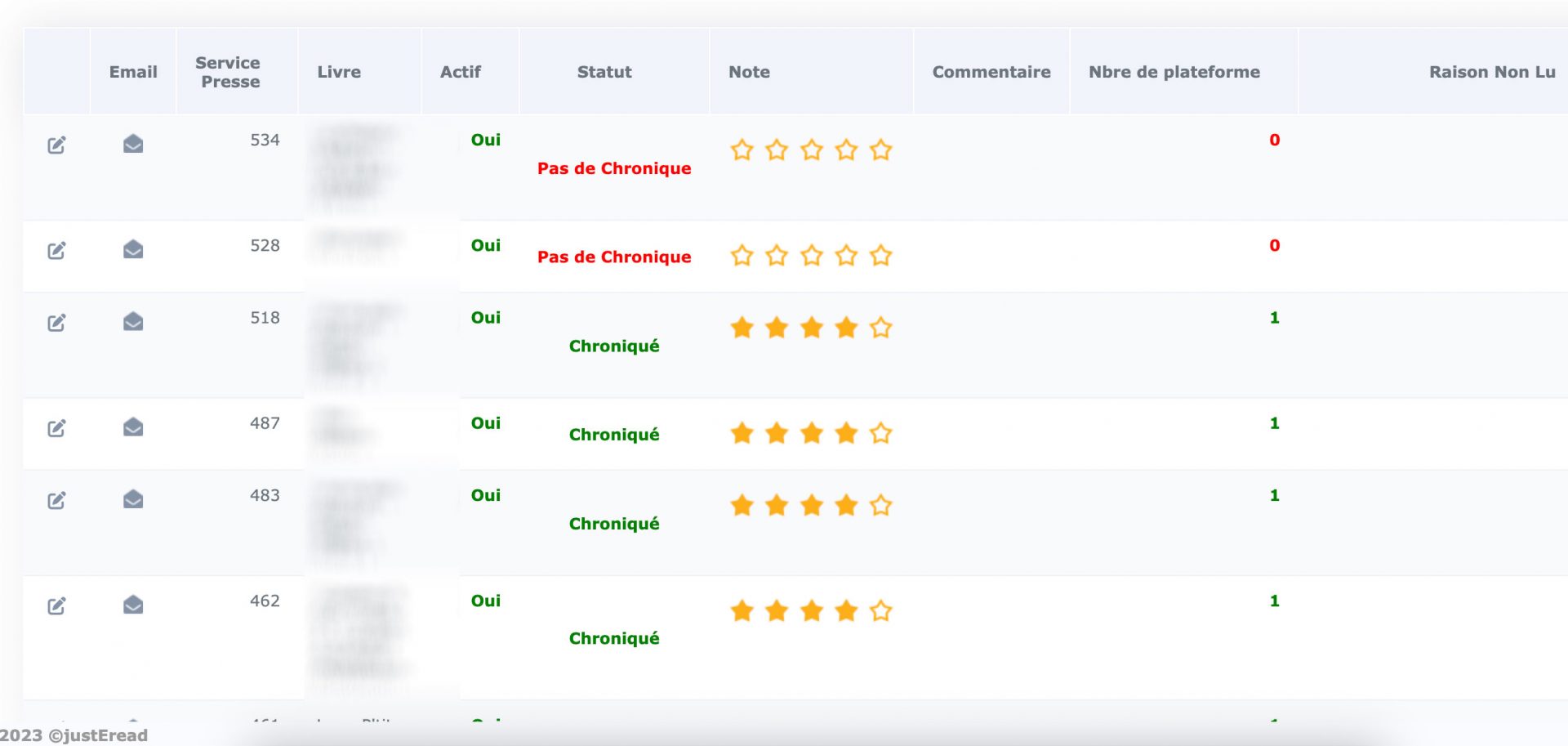Click Pas de Chronique status in row 528
Screen dimensions: 1568x746
(614, 257)
